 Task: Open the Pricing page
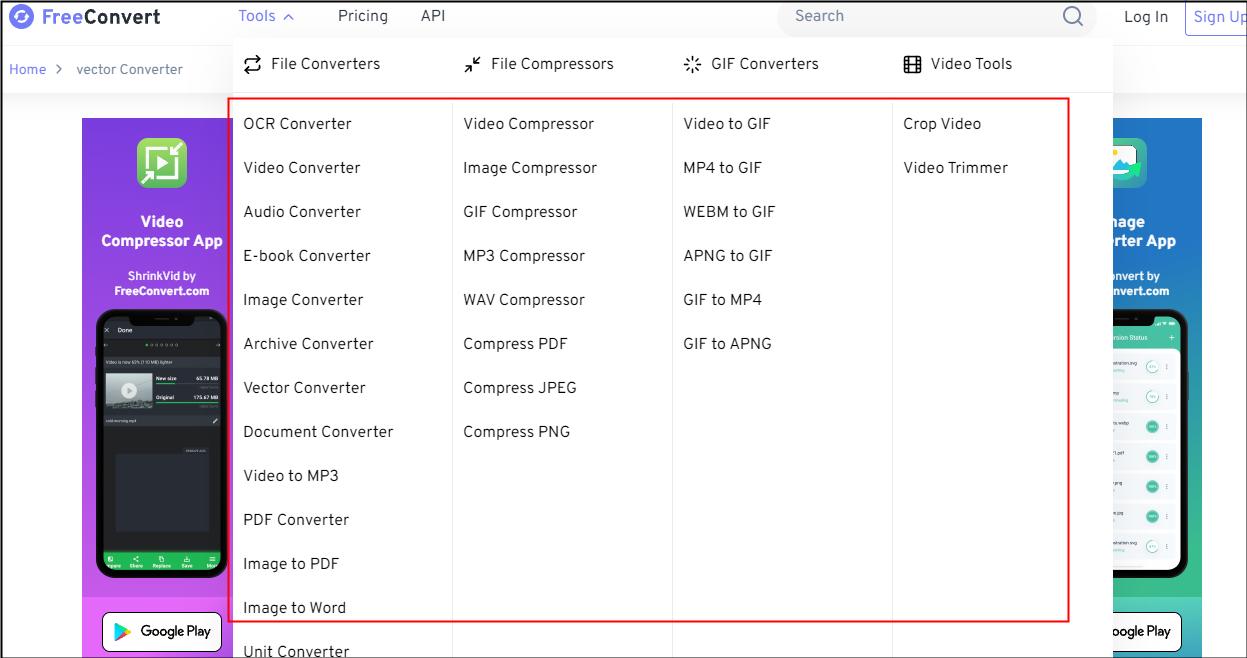point(363,16)
